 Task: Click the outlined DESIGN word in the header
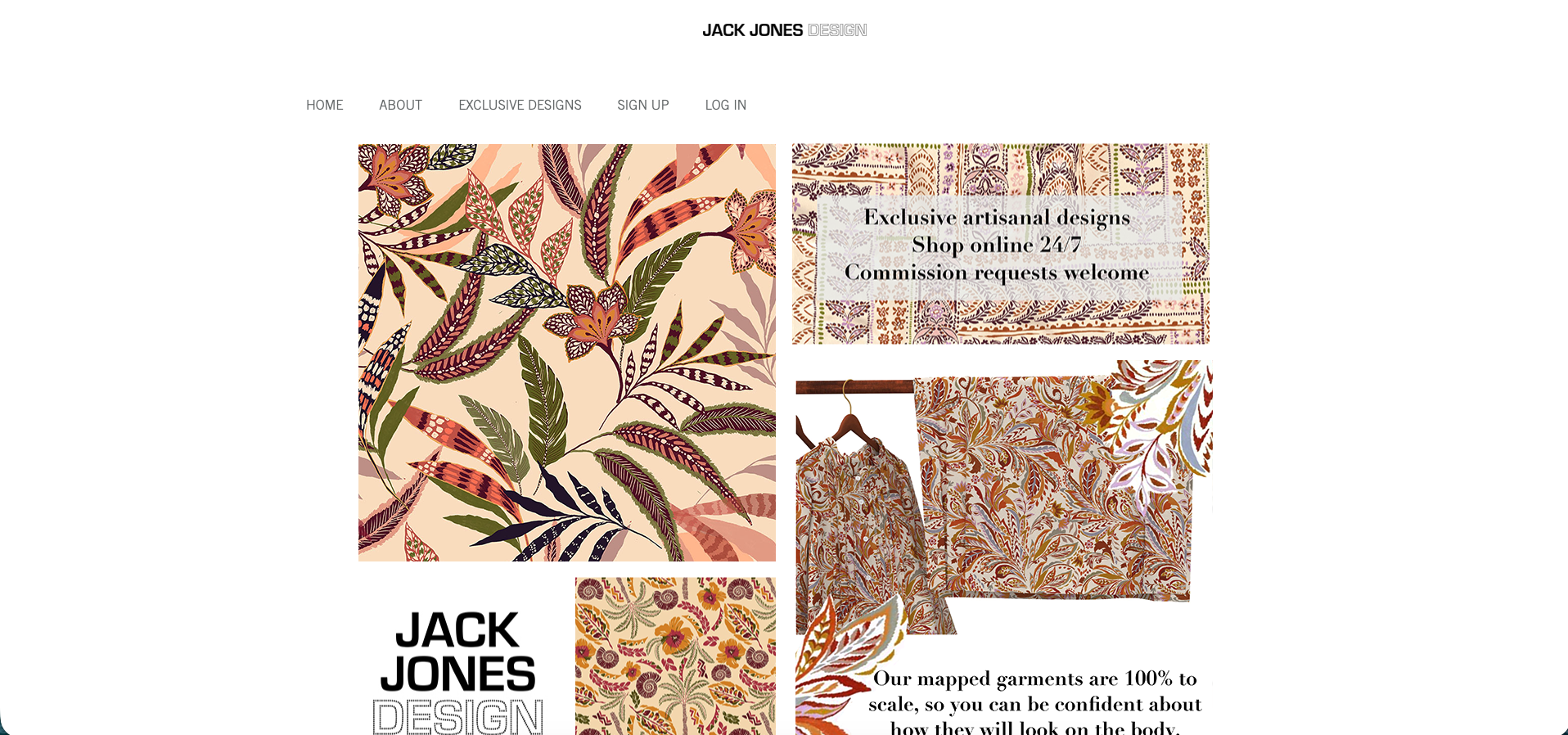pyautogui.click(x=837, y=30)
